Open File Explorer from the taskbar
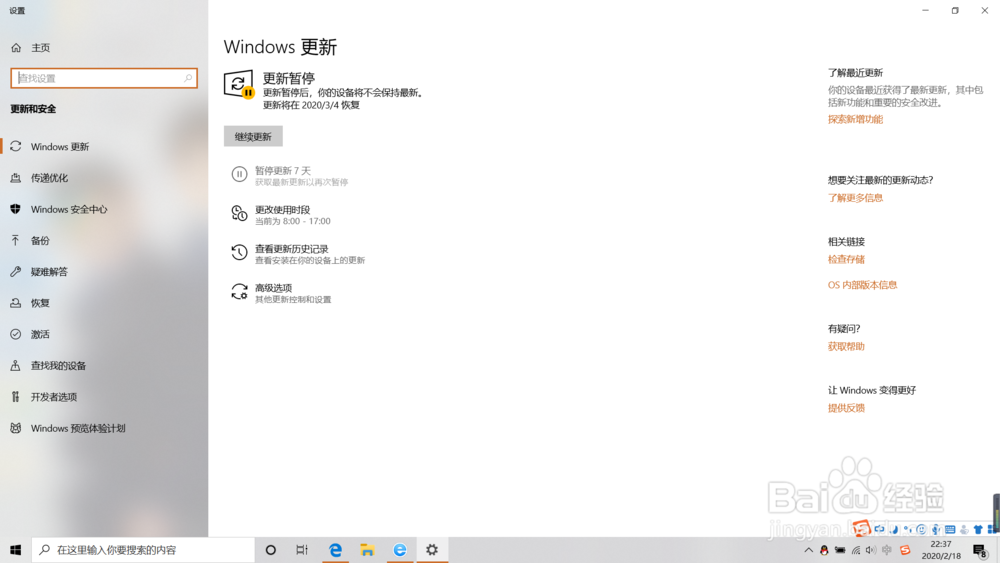The width and height of the screenshot is (1000, 563). 367,550
